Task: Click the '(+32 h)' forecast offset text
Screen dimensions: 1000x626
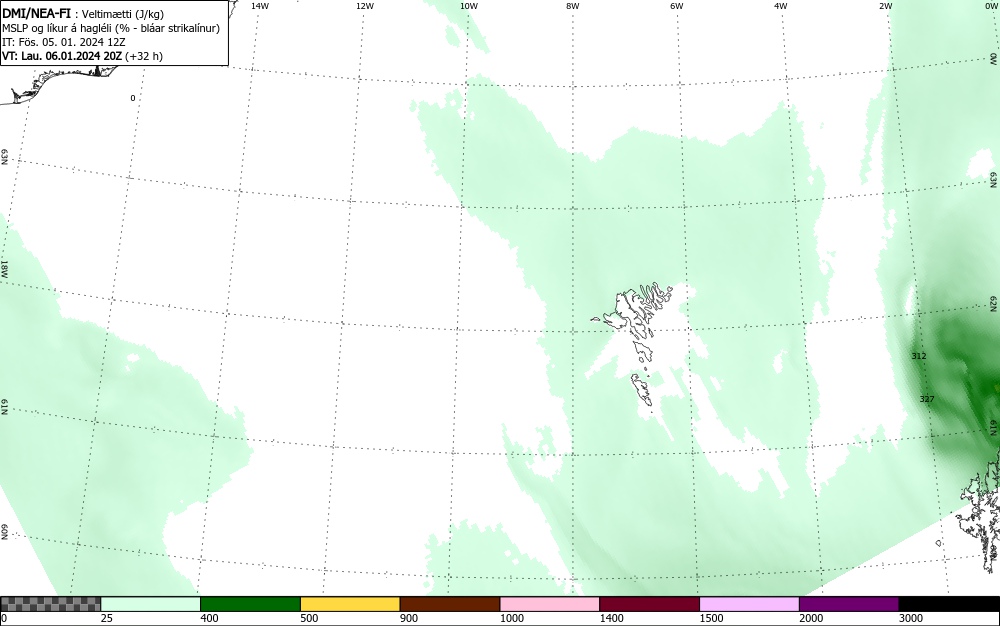Action: click(144, 56)
